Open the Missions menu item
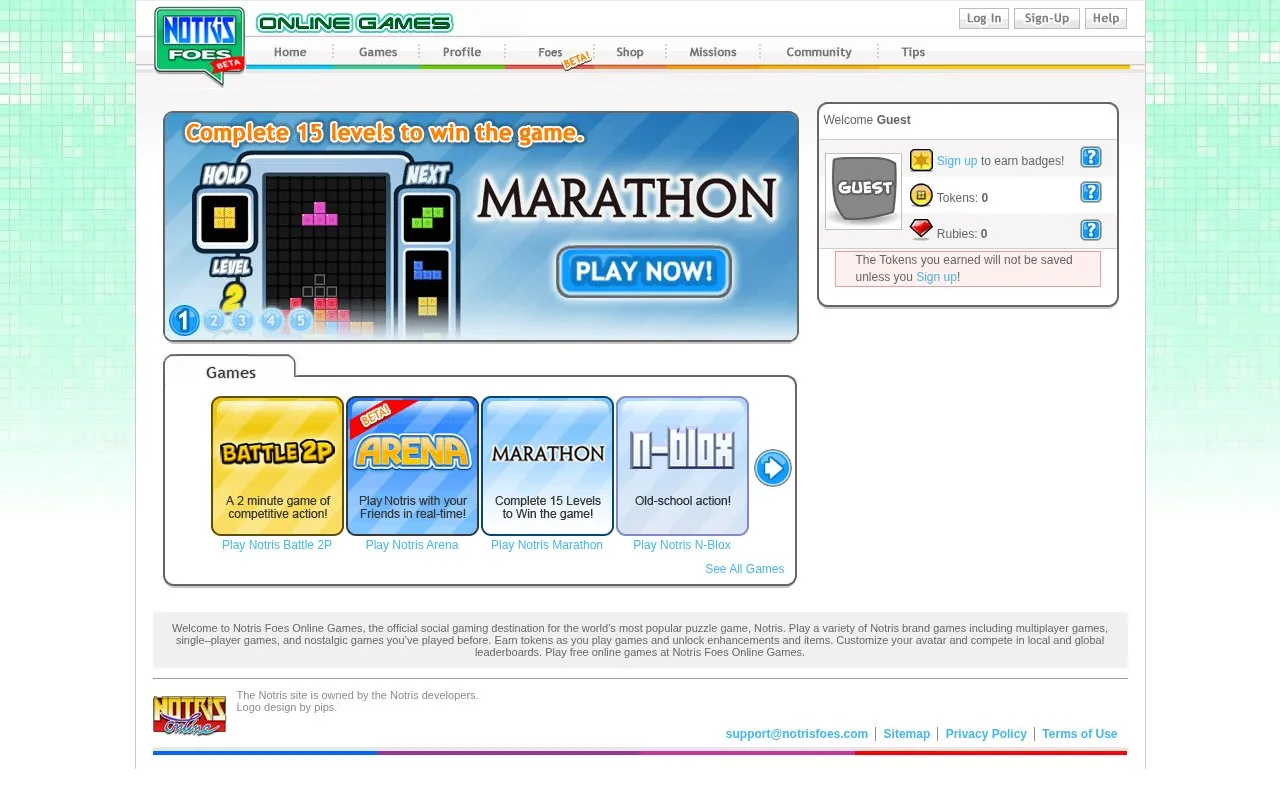The width and height of the screenshot is (1280, 800). (x=713, y=52)
